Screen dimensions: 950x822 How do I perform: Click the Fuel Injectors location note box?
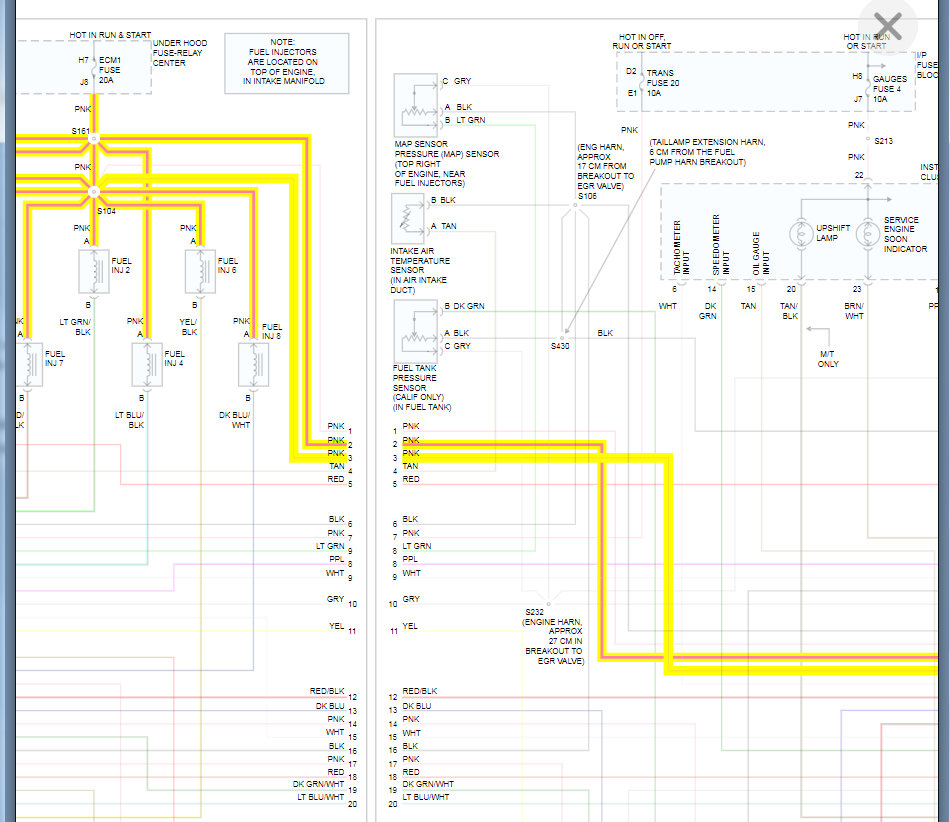(288, 63)
